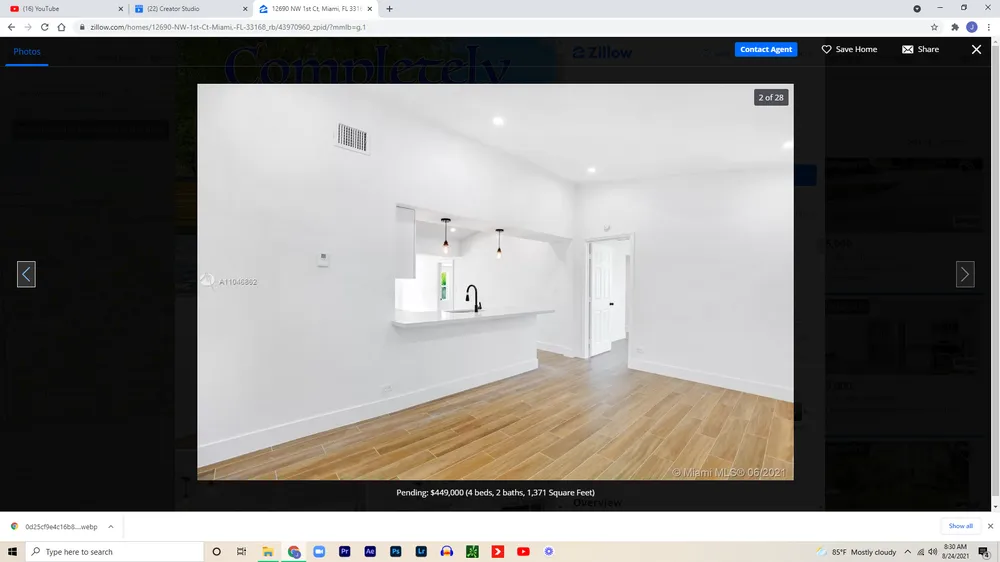Bookmark this page with the star icon

click(x=934, y=27)
